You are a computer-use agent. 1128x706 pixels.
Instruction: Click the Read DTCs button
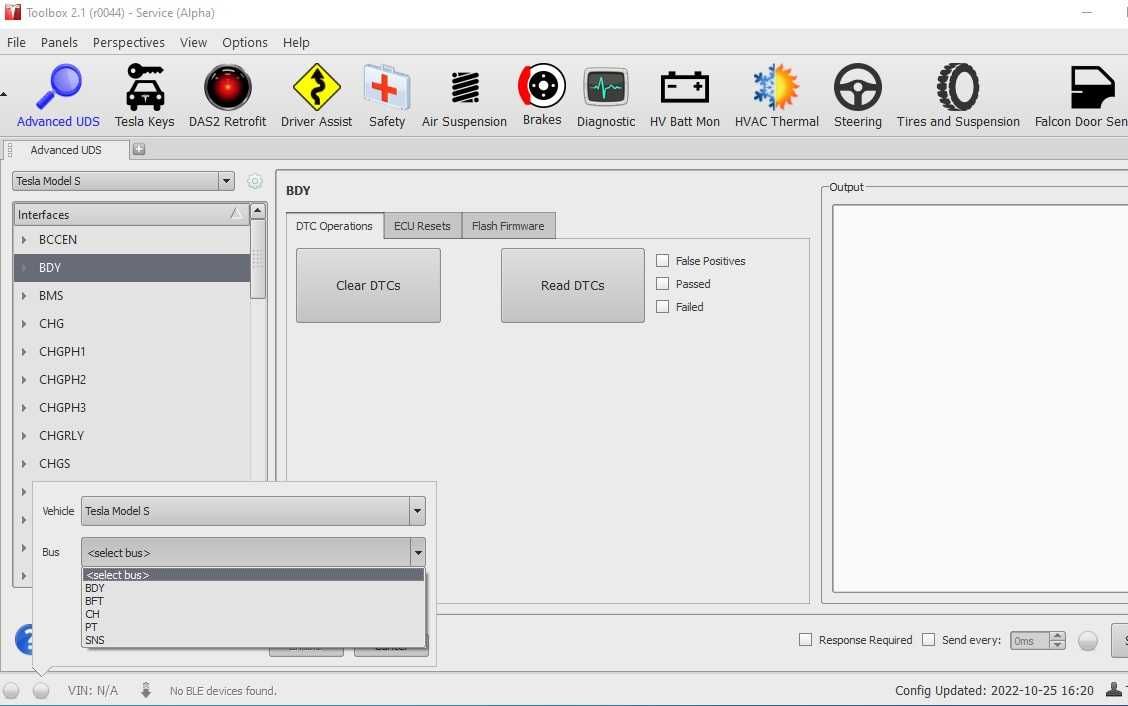coord(573,286)
